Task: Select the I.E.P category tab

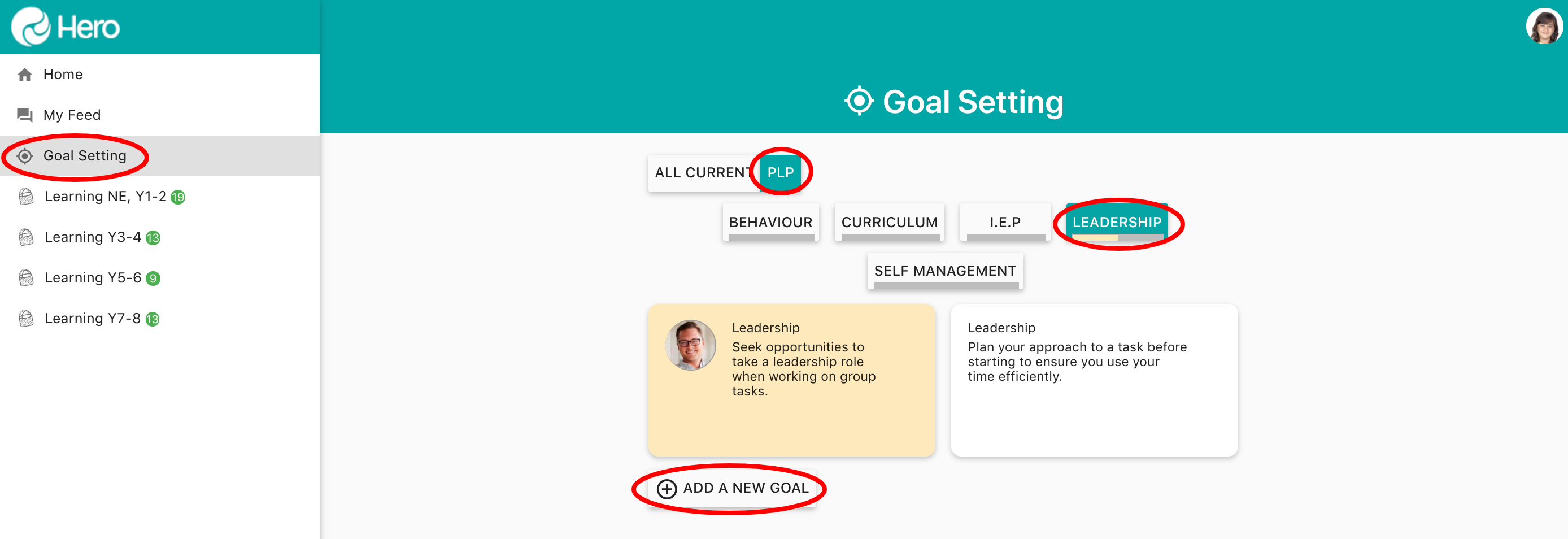Action: 1004,222
